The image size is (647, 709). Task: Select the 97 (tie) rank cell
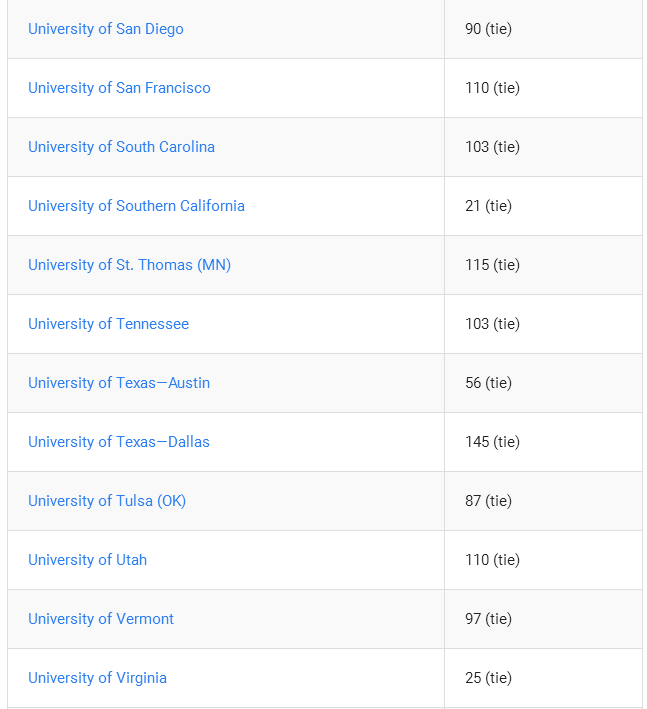pos(543,619)
